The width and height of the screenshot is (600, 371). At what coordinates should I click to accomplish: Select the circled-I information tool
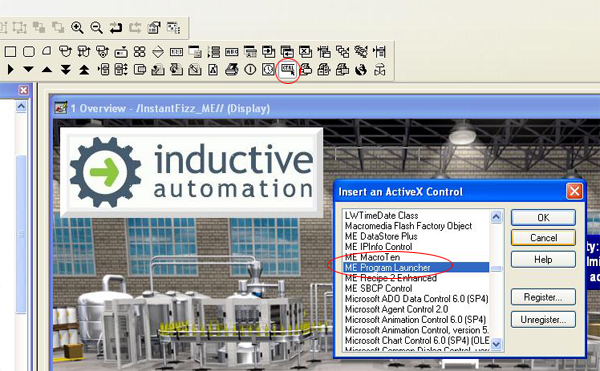[250, 70]
